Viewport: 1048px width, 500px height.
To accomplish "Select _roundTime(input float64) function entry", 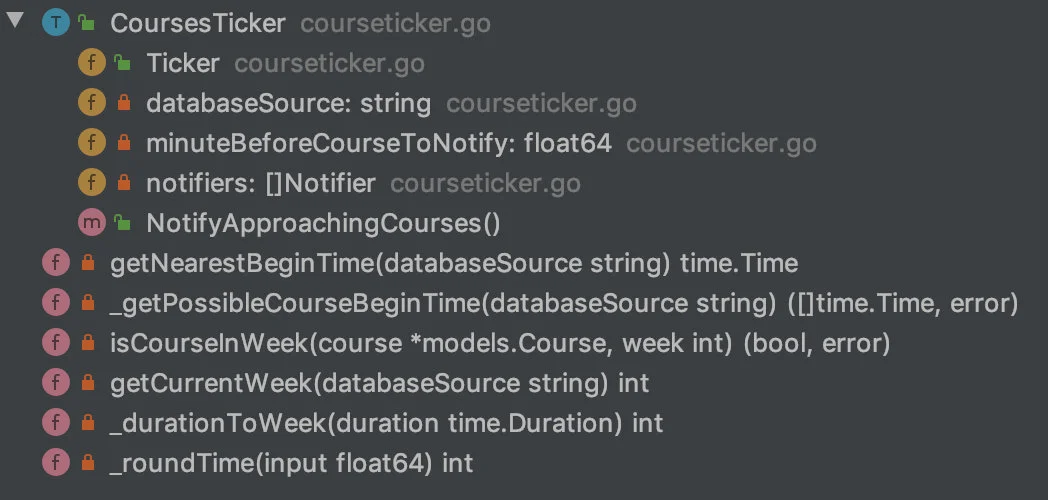I will click(x=291, y=463).
